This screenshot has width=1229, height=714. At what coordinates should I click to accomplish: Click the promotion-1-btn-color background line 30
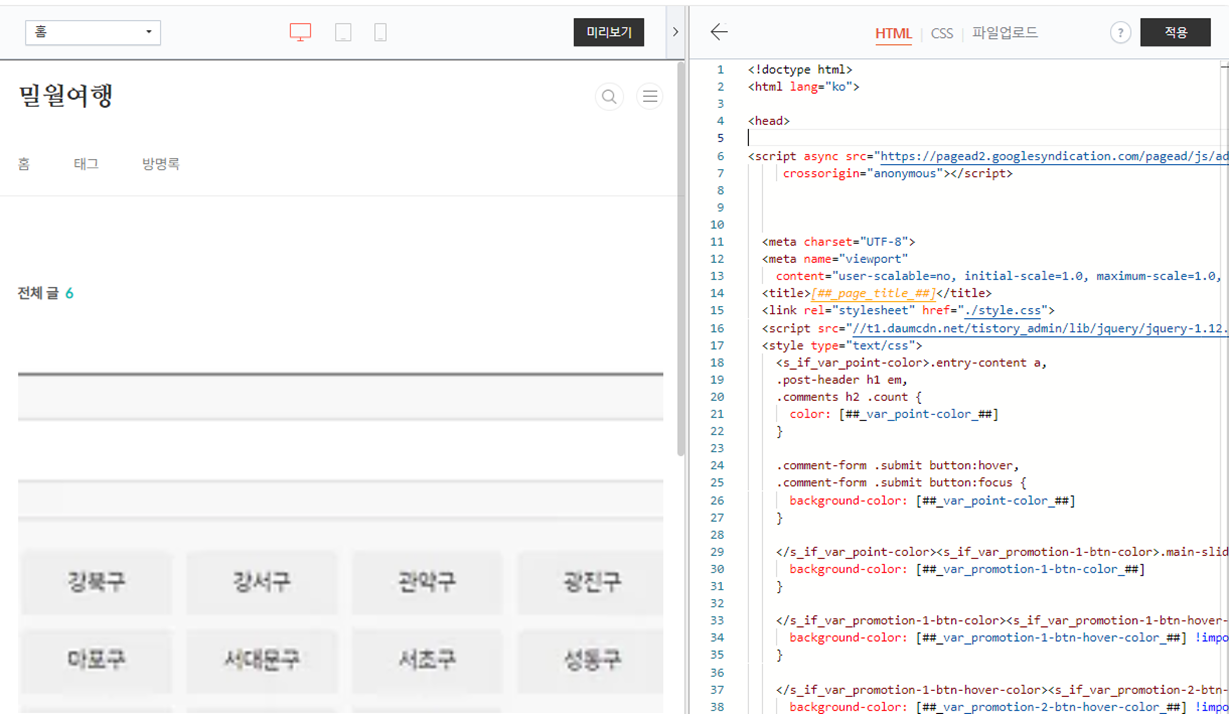point(967,569)
